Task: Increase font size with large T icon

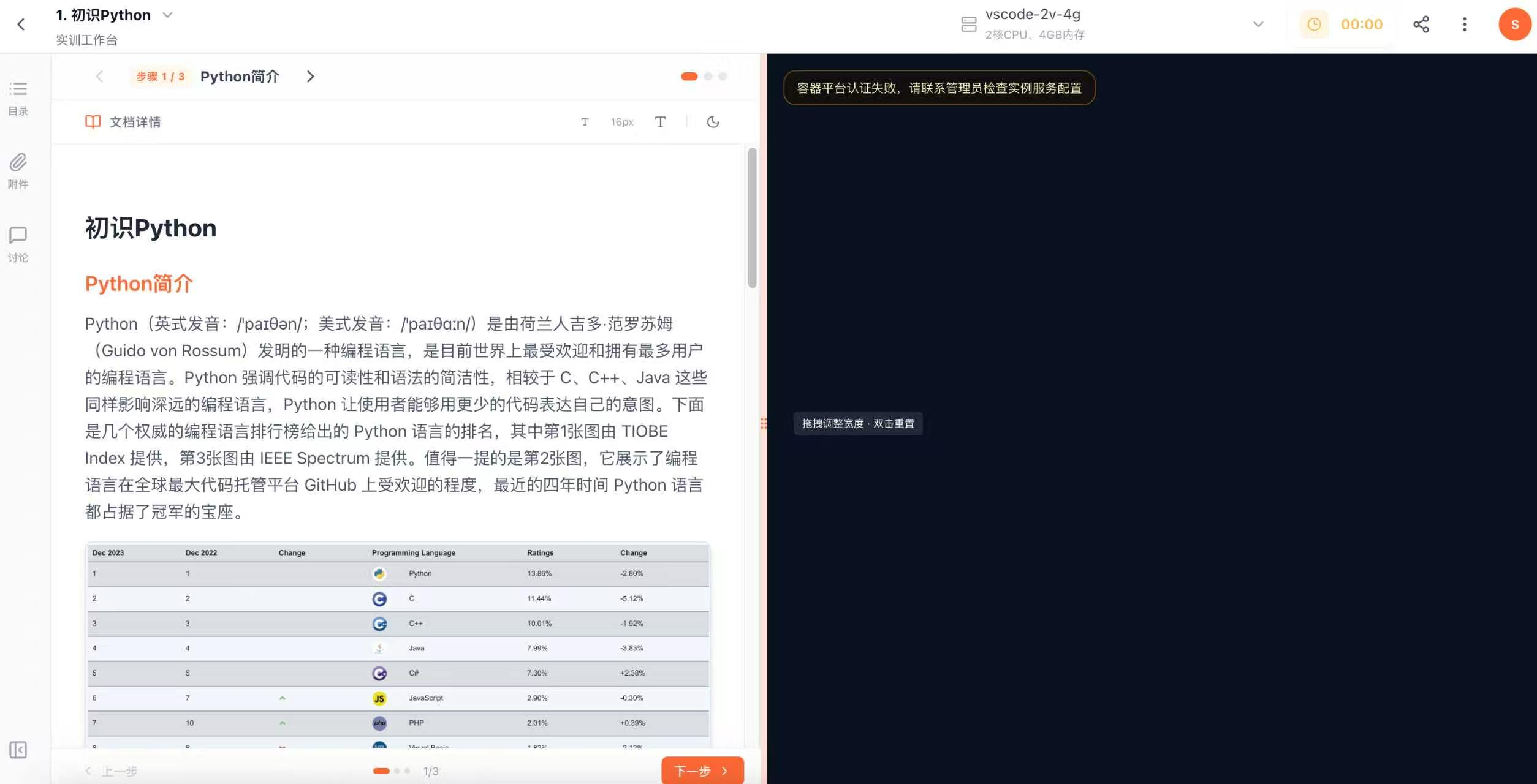Action: (x=661, y=122)
